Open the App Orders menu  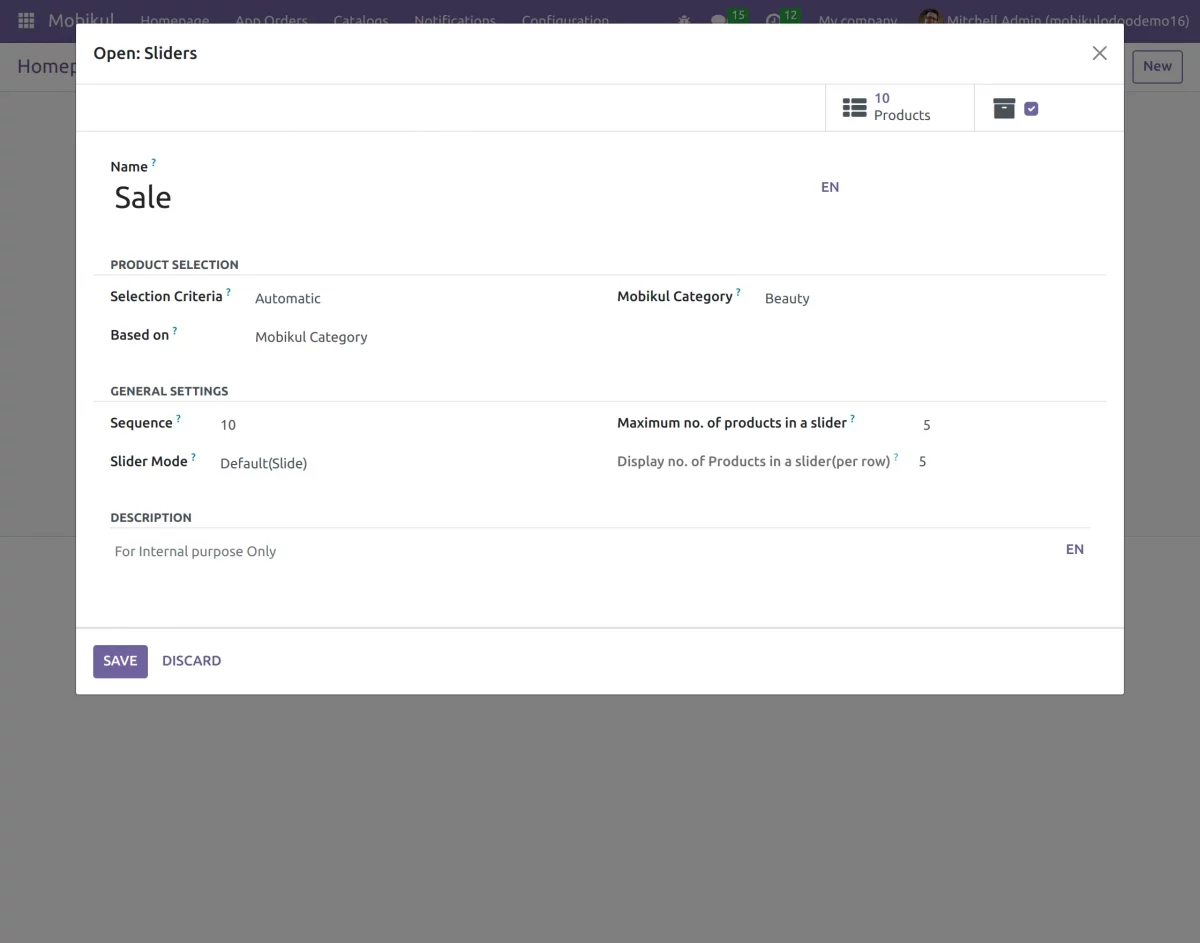272,20
